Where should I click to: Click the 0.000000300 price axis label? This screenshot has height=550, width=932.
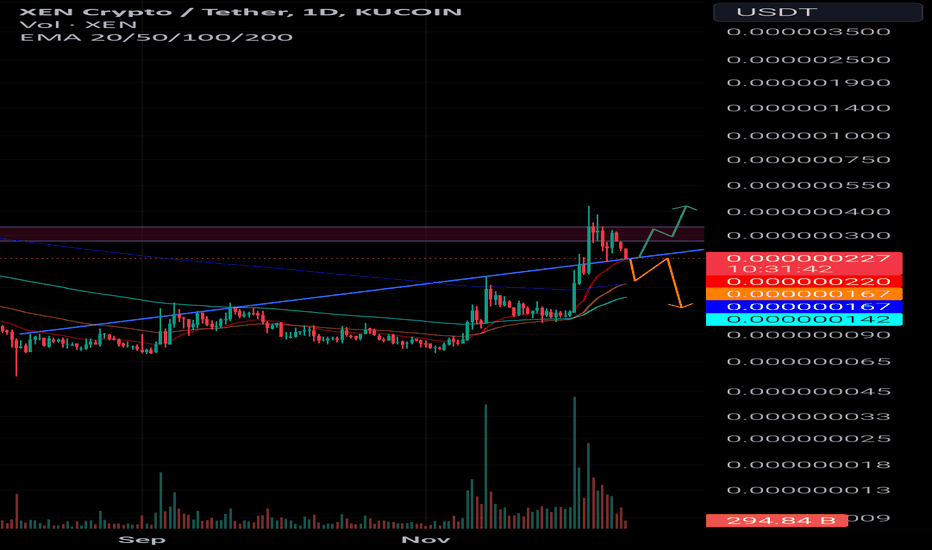click(x=808, y=235)
